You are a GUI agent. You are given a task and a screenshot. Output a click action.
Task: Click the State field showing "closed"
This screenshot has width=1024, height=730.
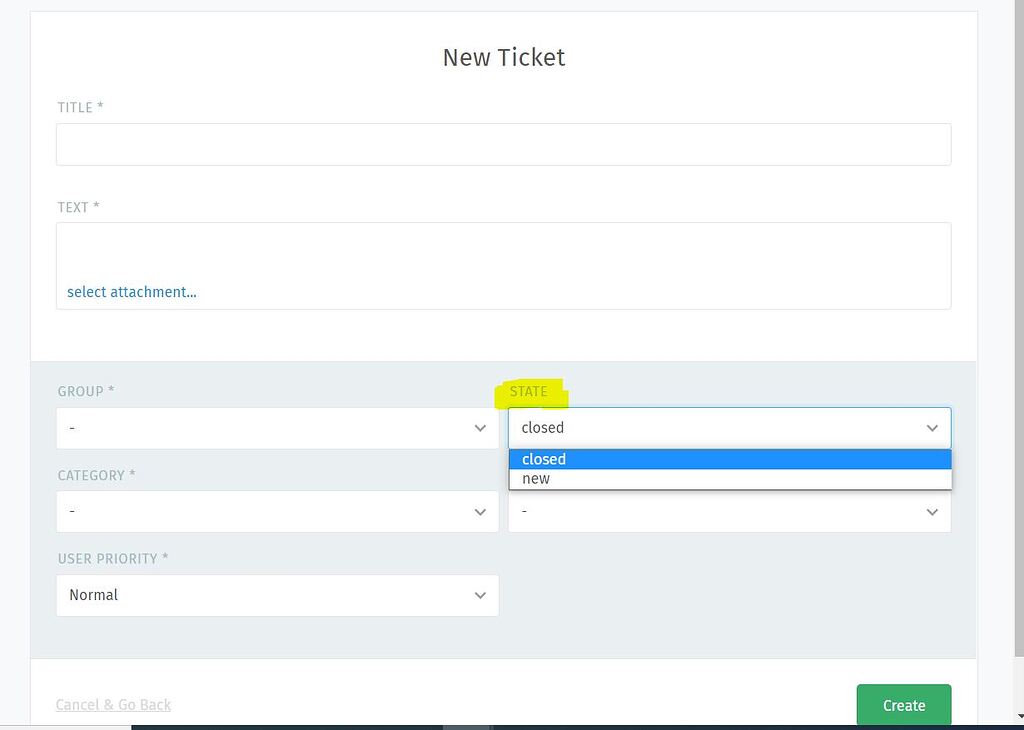700,427
